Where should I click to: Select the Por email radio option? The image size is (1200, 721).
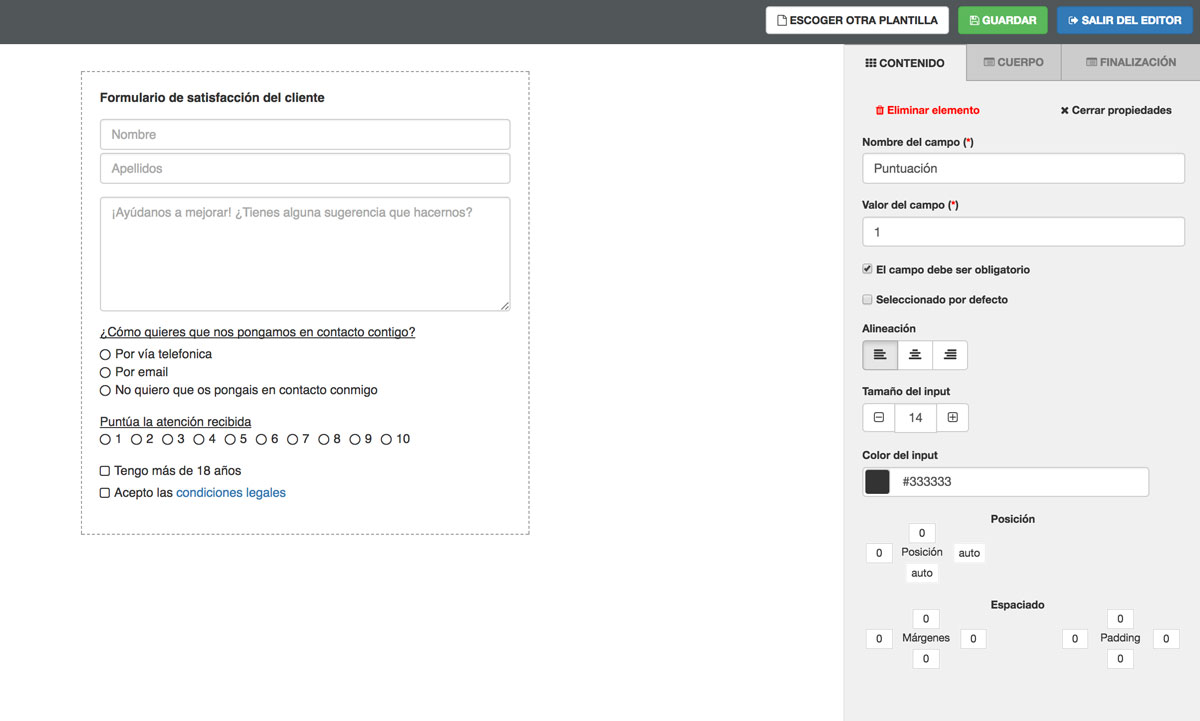pyautogui.click(x=105, y=372)
